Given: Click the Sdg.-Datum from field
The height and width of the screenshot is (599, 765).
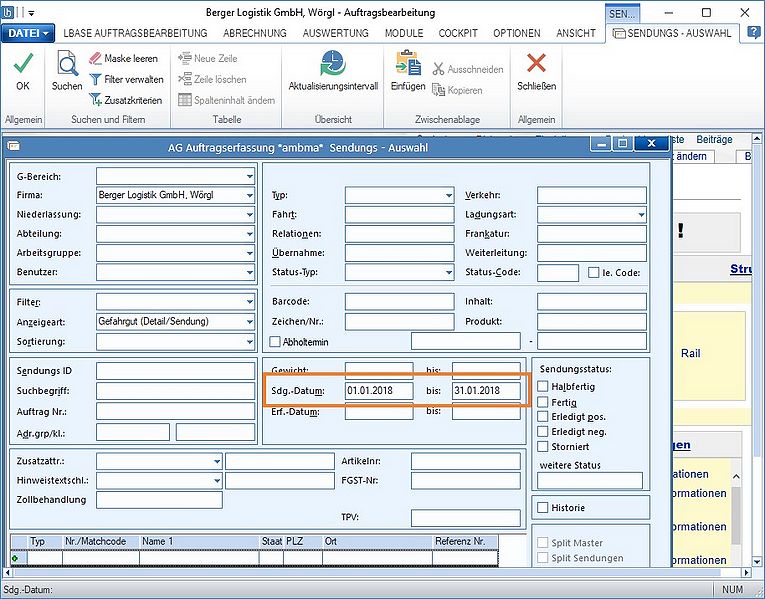Looking at the screenshot, I should pyautogui.click(x=379, y=390).
